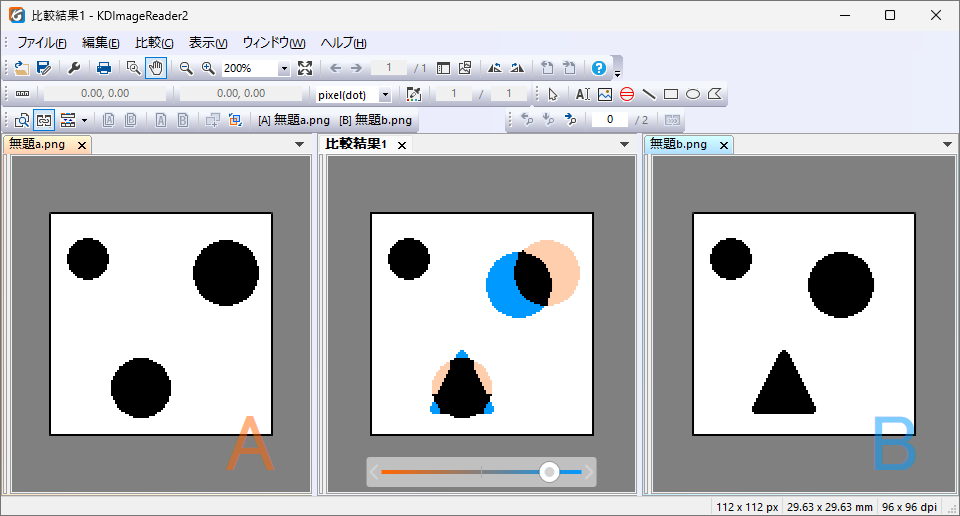Go to next page with right arrow
Image resolution: width=960 pixels, height=516 pixels.
[356, 68]
